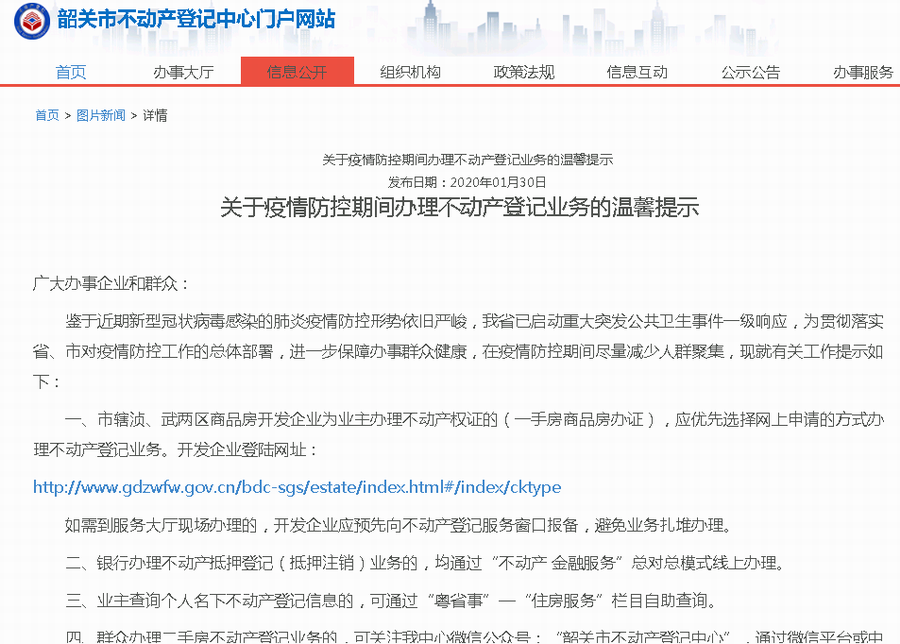Click the line starting 二、银行办理不动产抵押登记
This screenshot has width=900, height=644.
click(425, 563)
